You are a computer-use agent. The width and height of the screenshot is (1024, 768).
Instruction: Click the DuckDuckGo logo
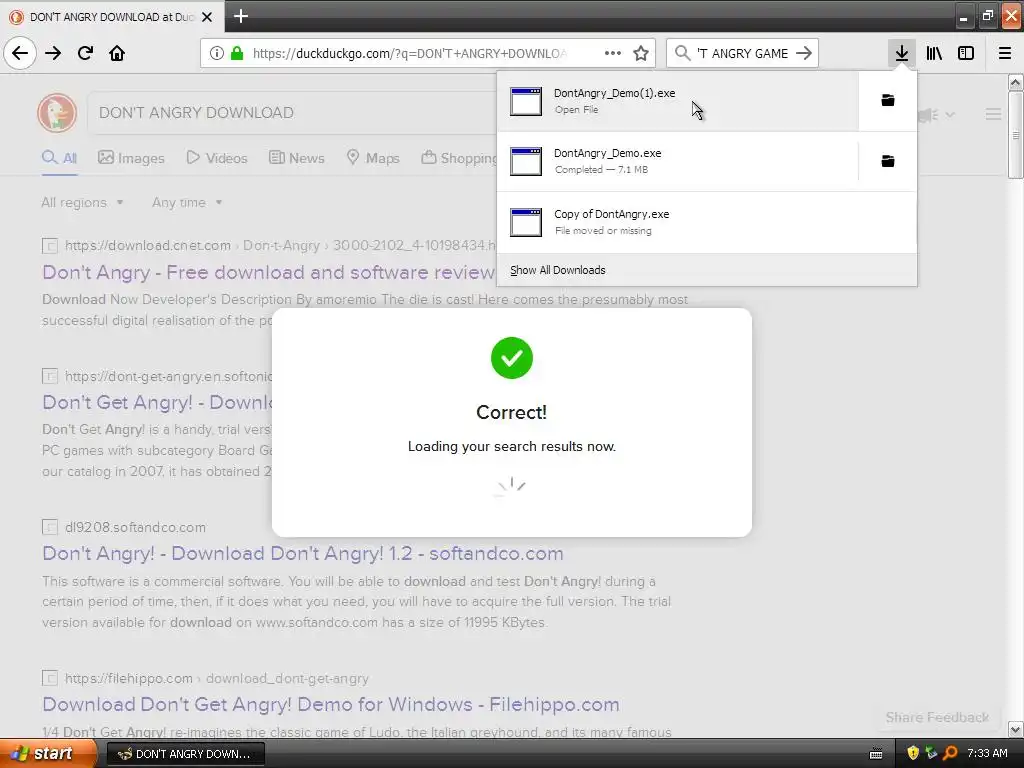[x=57, y=112]
